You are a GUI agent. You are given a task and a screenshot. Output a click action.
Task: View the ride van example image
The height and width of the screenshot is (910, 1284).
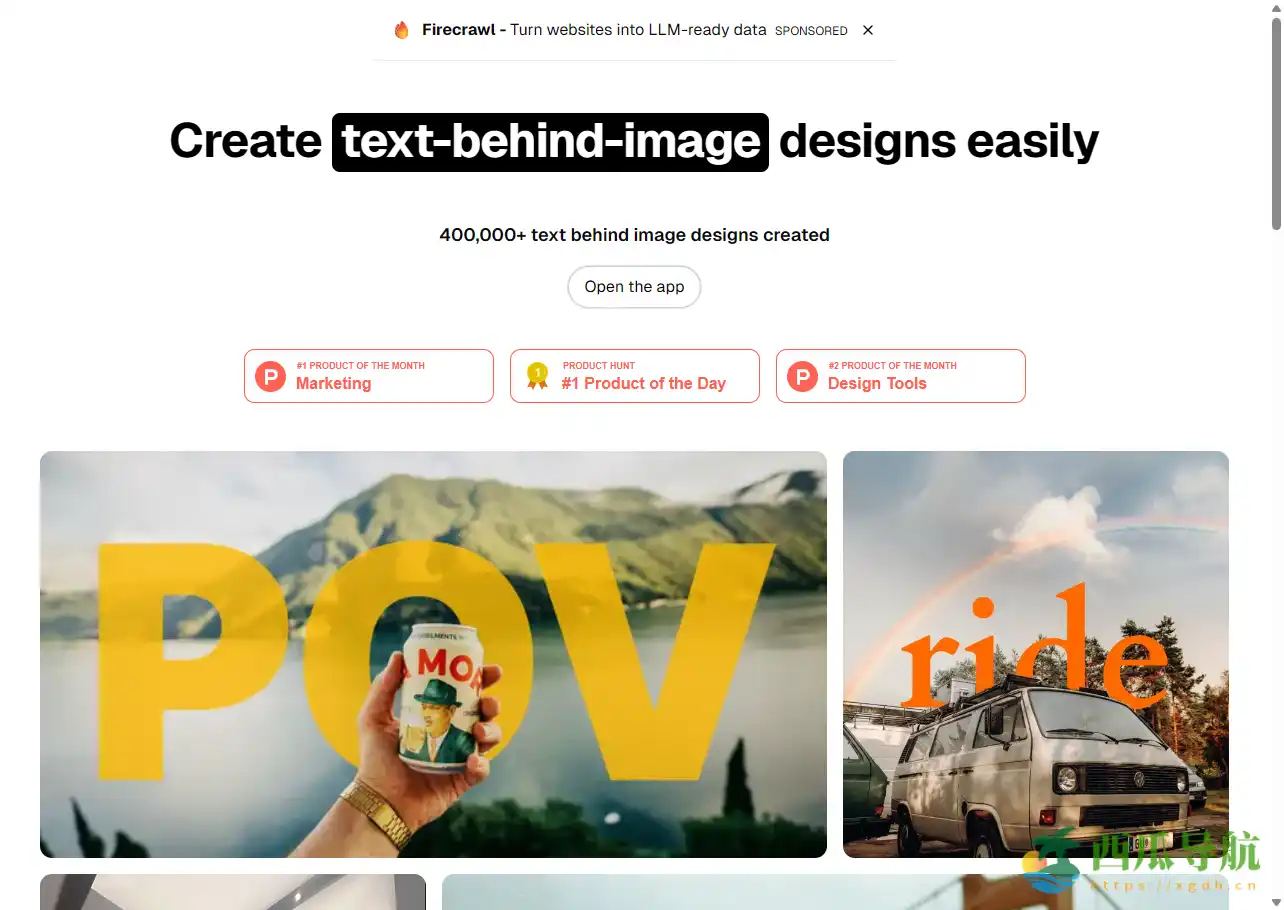point(1036,654)
